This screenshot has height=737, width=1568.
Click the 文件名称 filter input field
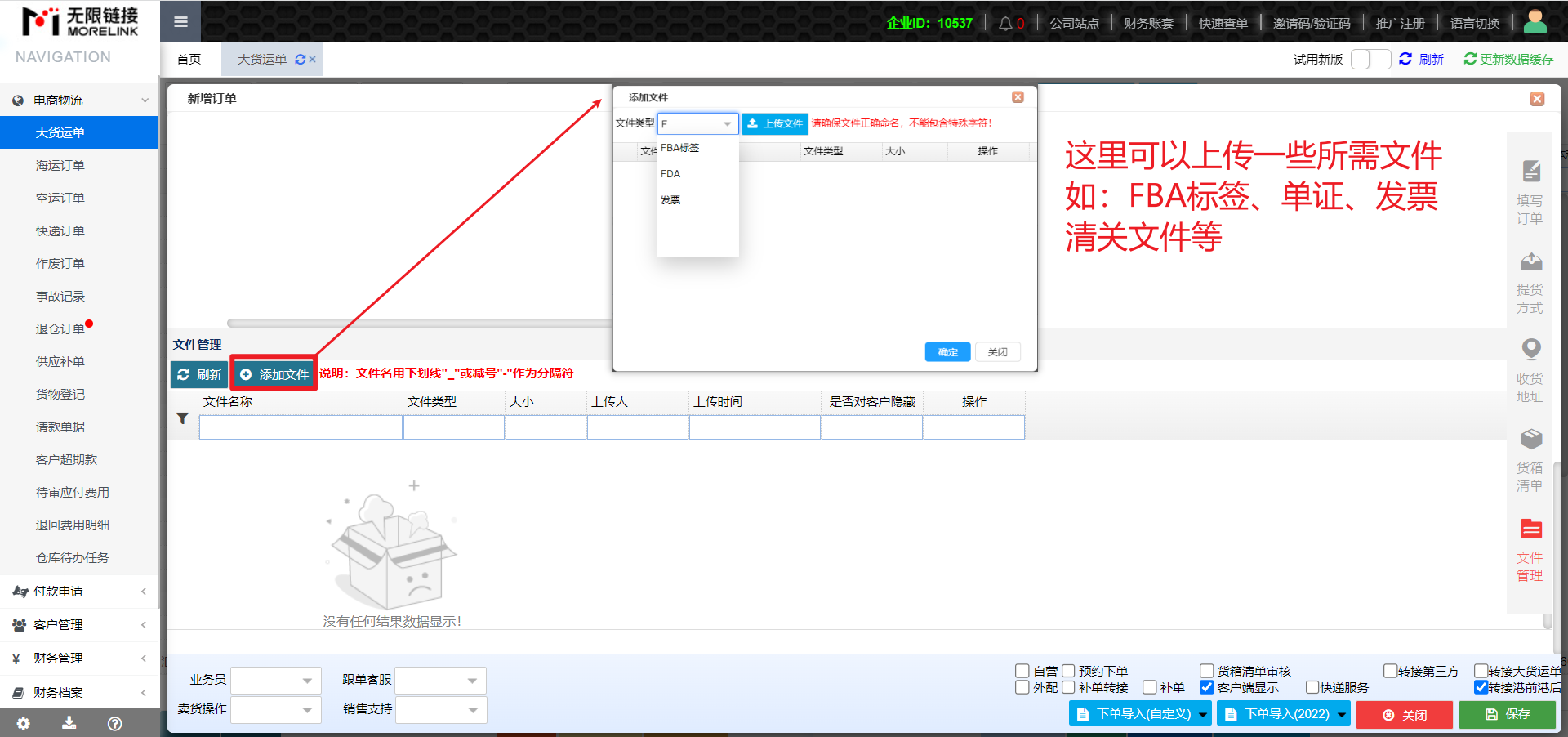point(301,427)
